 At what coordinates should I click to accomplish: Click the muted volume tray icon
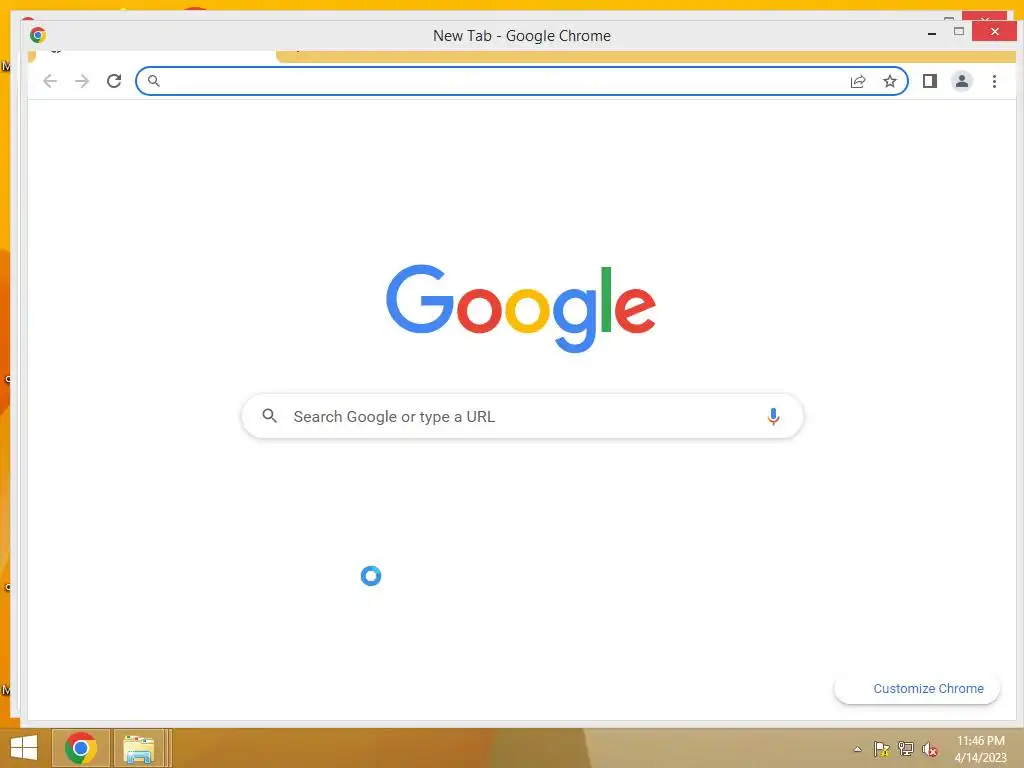click(x=930, y=750)
